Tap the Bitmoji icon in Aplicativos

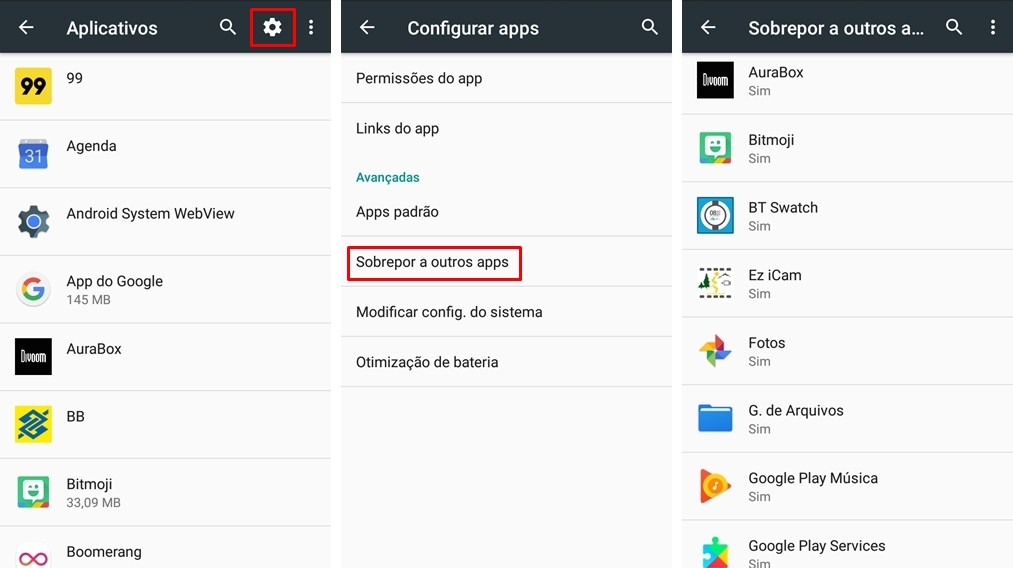(33, 492)
